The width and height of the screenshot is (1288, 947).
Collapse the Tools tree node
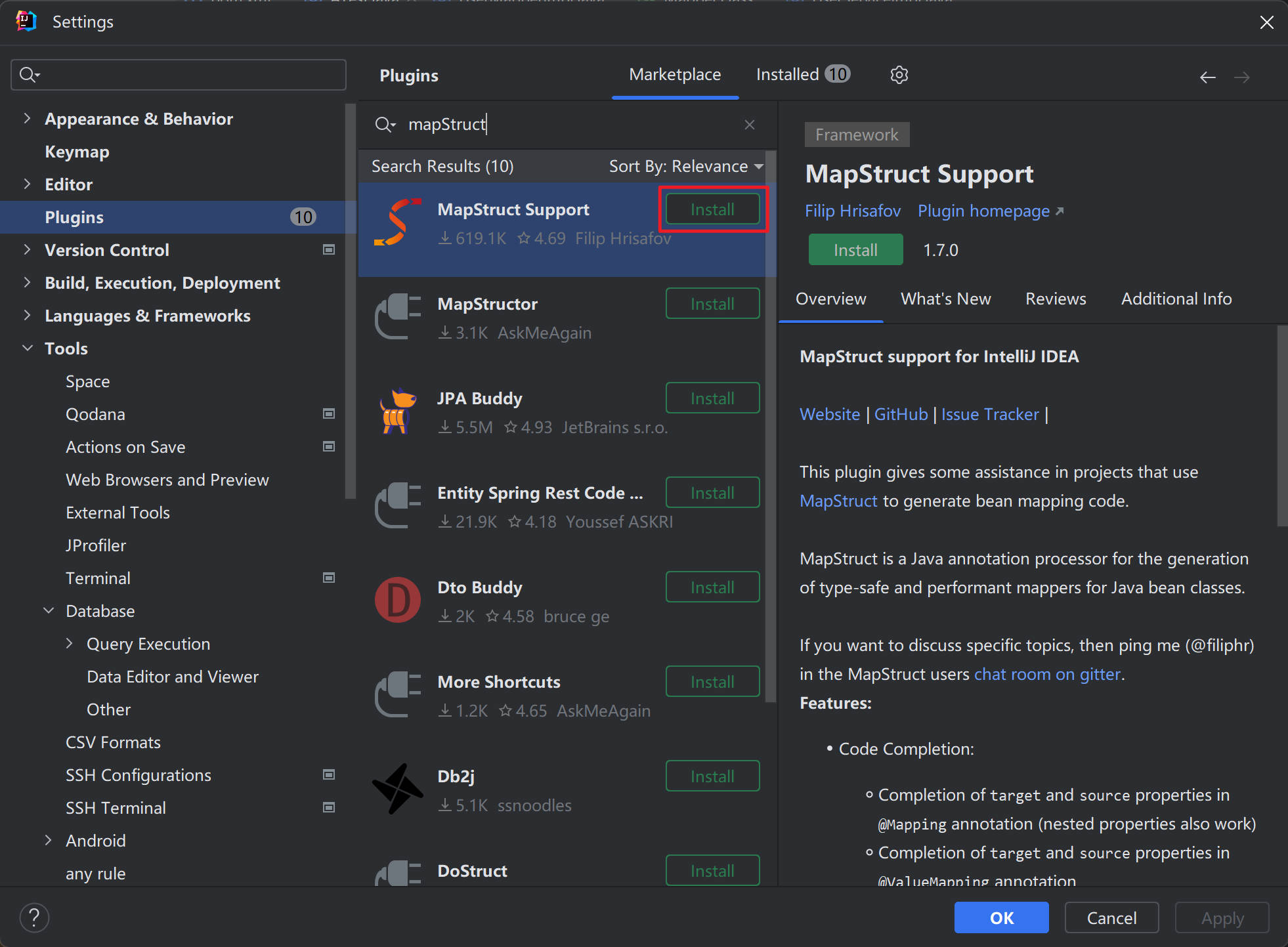(27, 348)
